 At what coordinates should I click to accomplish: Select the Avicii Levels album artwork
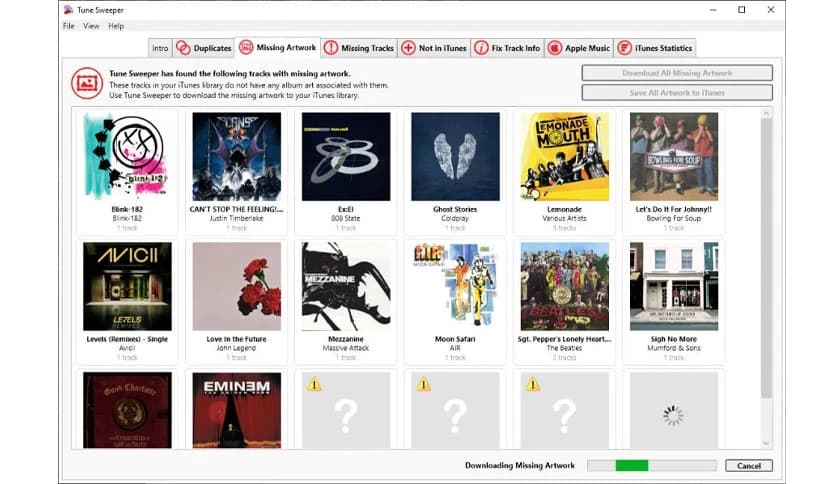[127, 286]
